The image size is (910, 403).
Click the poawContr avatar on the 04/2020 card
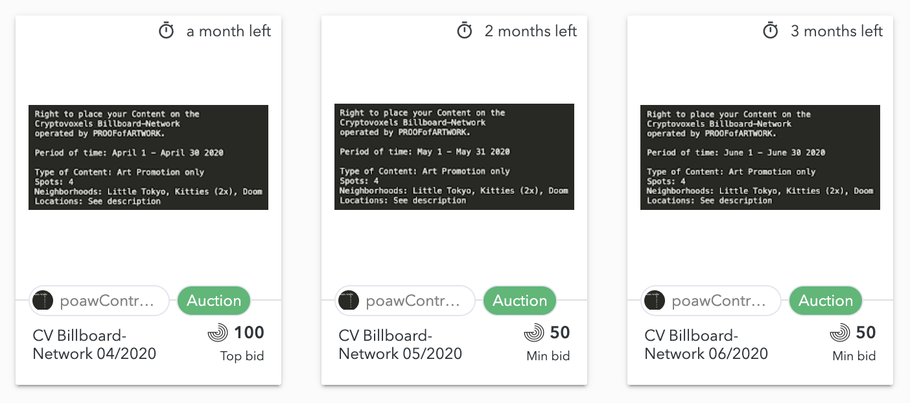(x=43, y=301)
